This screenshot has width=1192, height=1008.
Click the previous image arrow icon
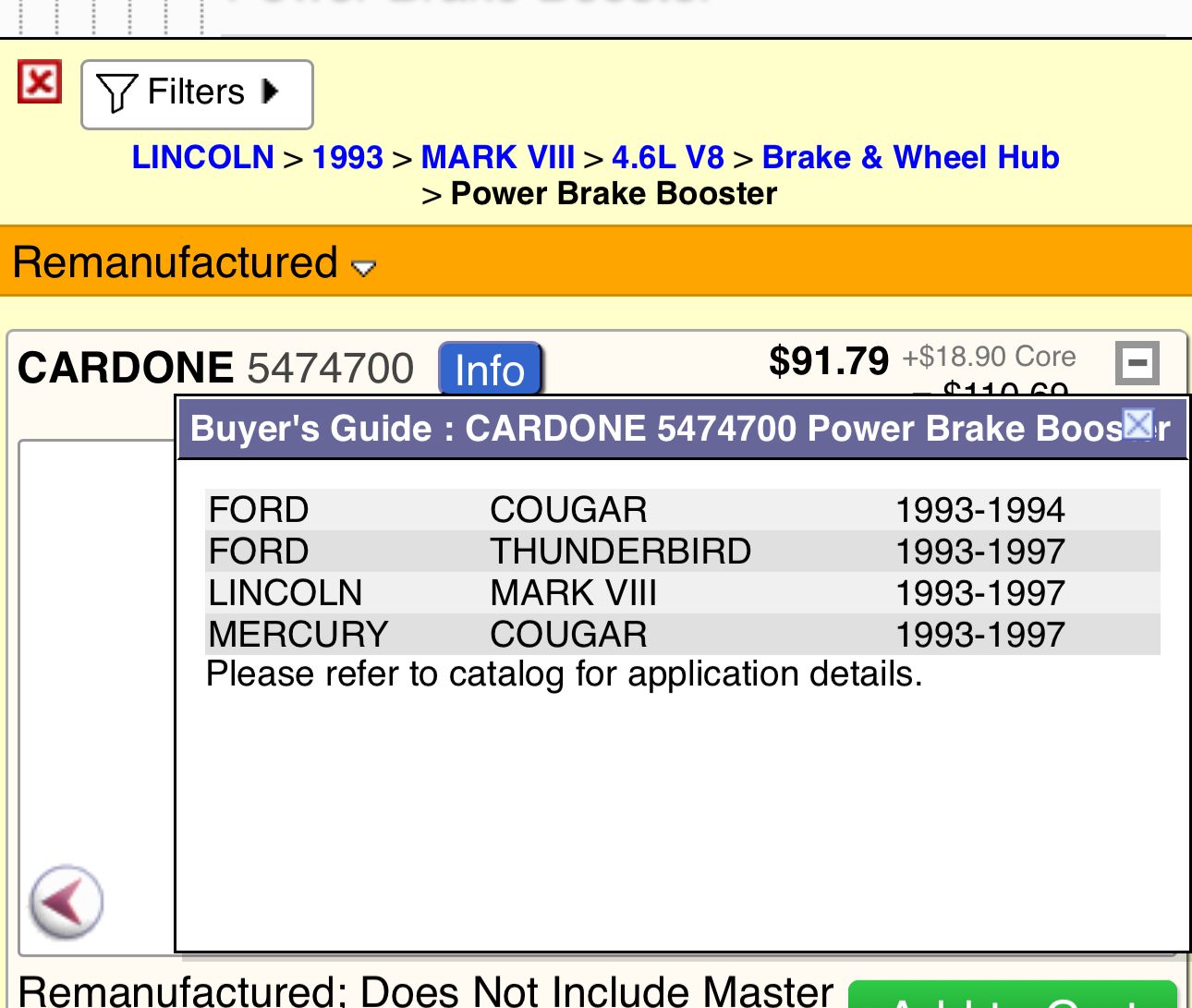click(66, 902)
